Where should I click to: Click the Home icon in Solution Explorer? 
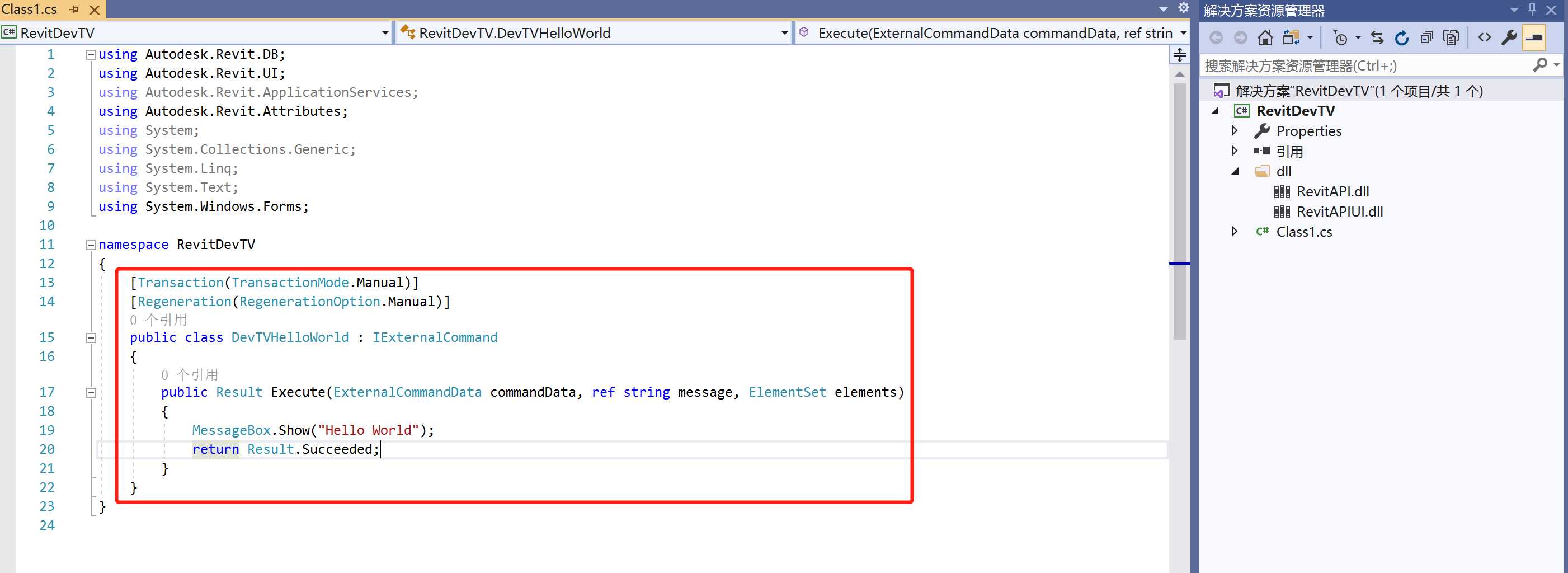1265,37
